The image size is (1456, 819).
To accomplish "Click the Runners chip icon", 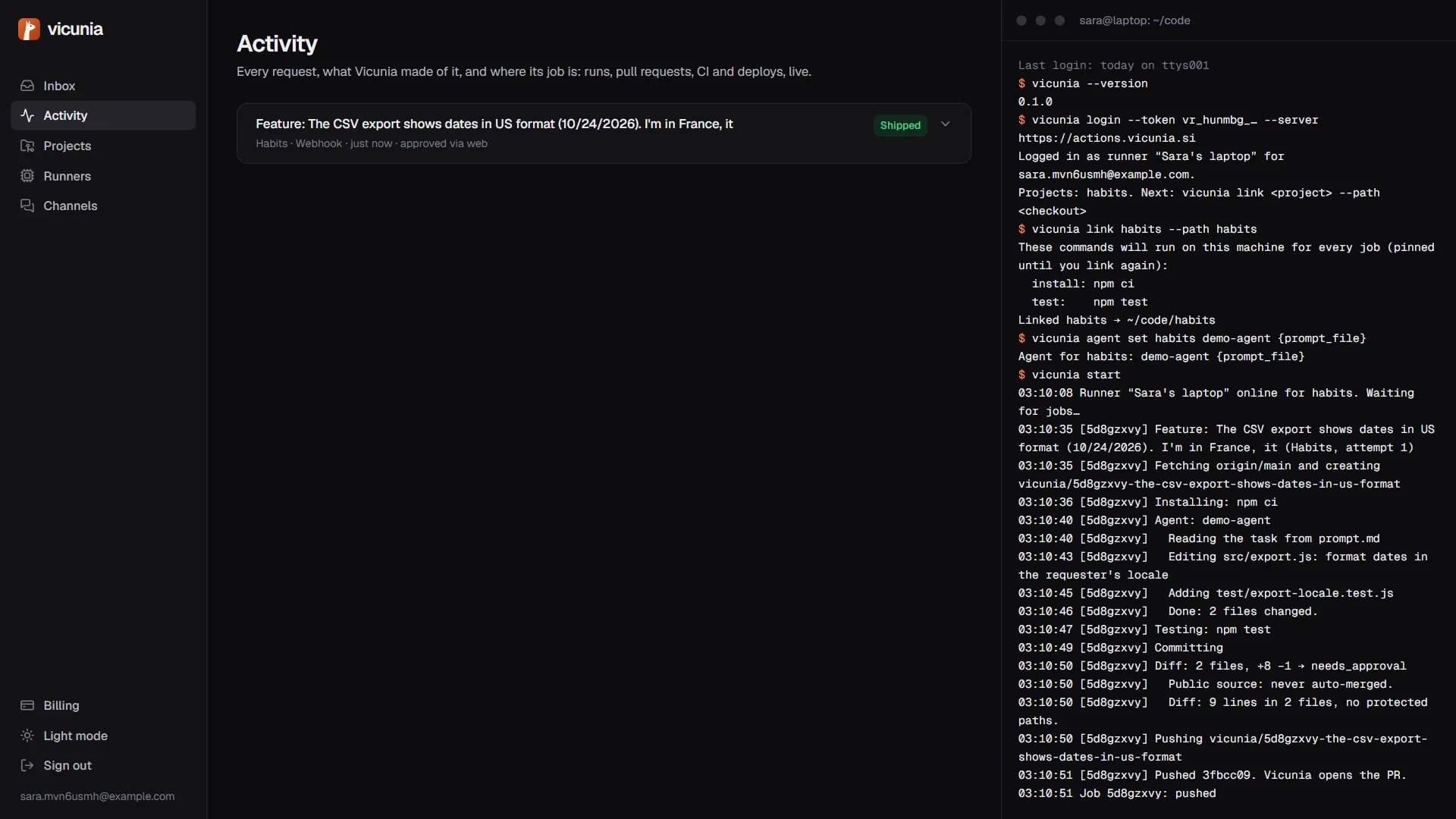I will 27,176.
